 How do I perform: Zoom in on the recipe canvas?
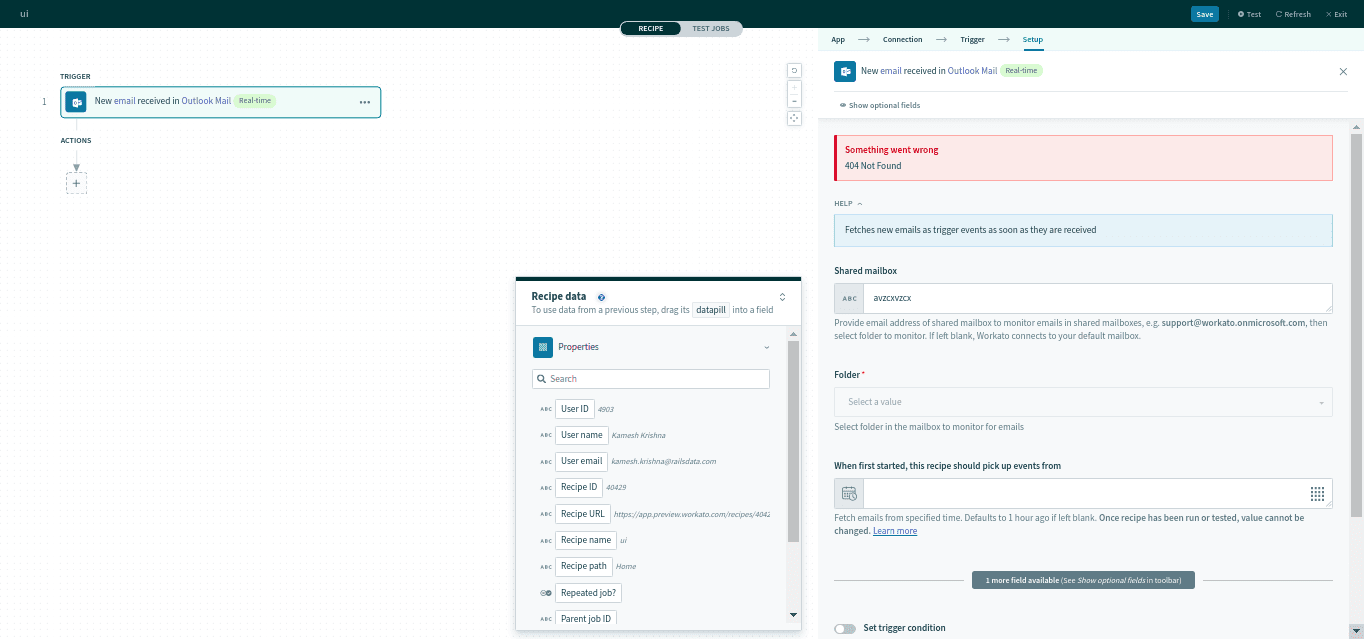[794, 87]
